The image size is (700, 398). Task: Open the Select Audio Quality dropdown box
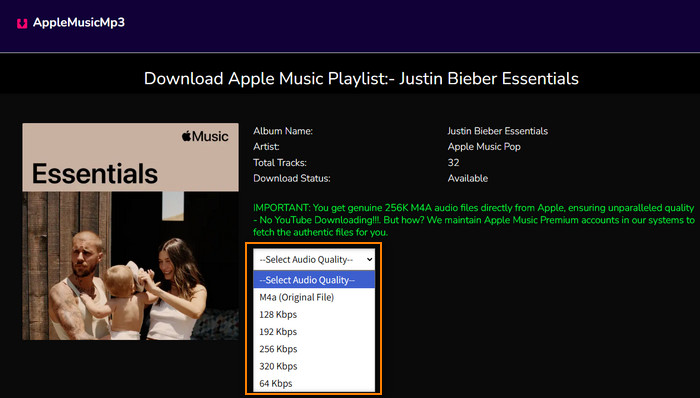pos(314,259)
